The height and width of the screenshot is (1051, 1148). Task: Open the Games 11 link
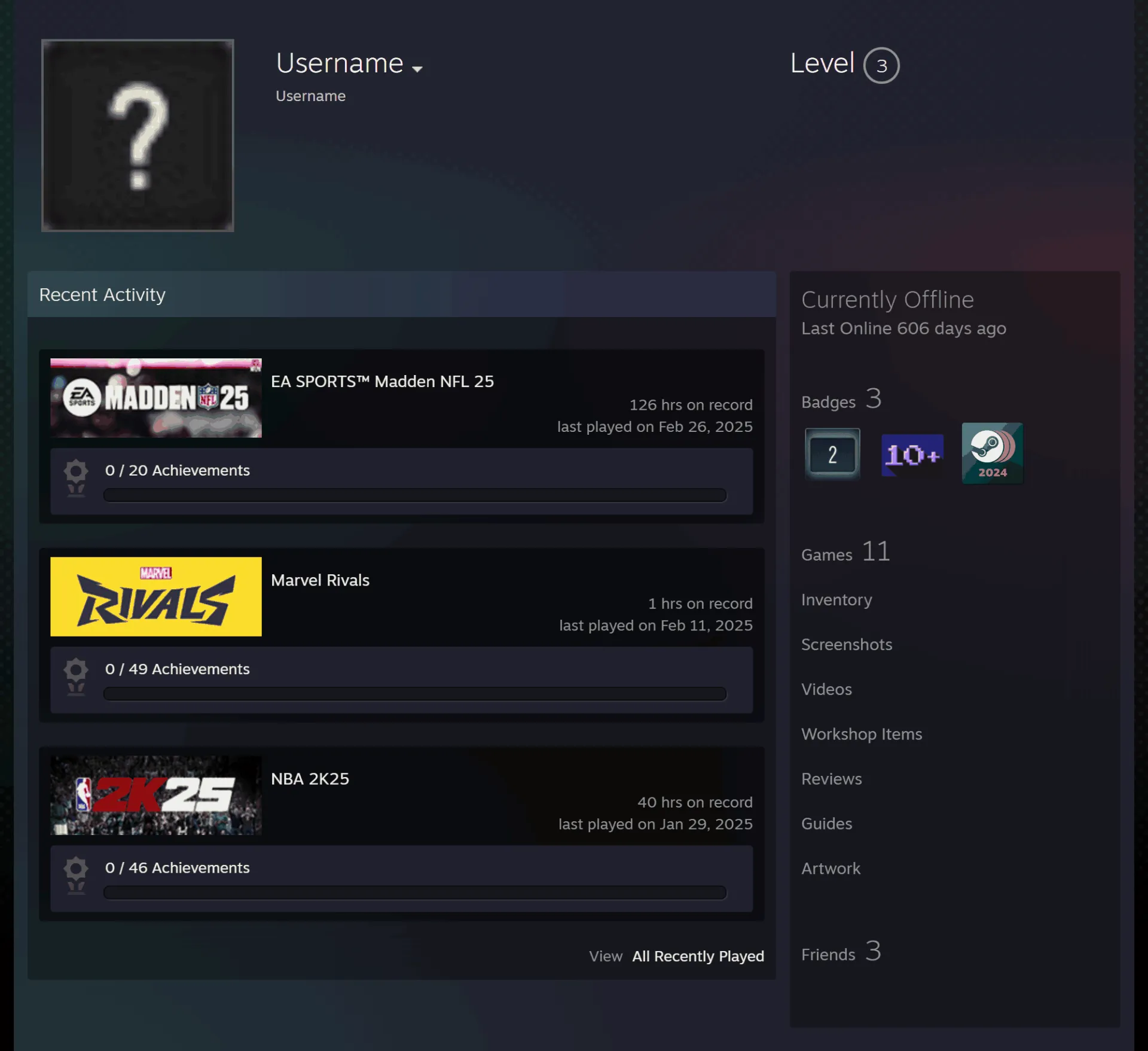[846, 552]
